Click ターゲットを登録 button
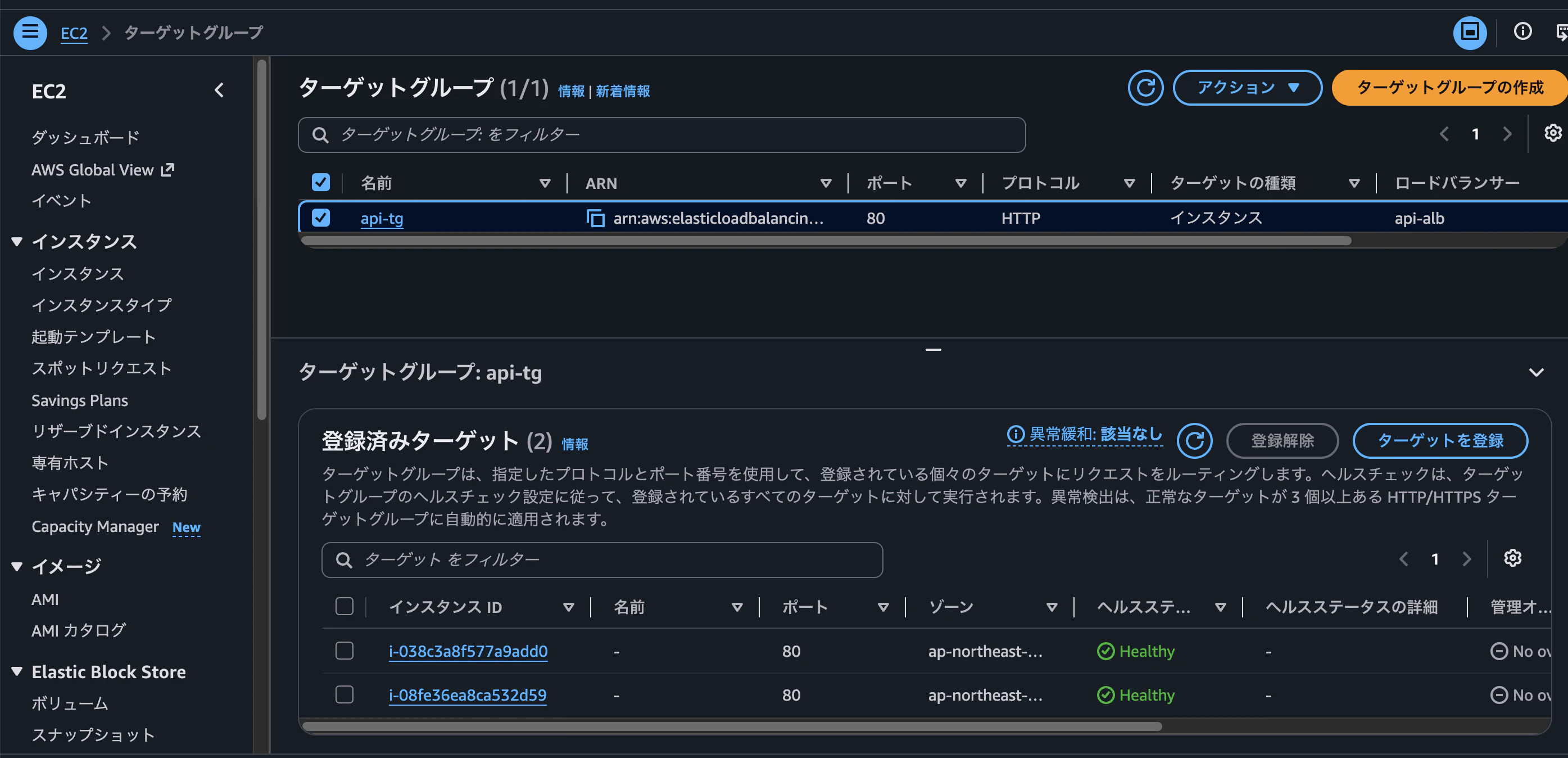Viewport: 1568px width, 758px height. click(x=1439, y=440)
